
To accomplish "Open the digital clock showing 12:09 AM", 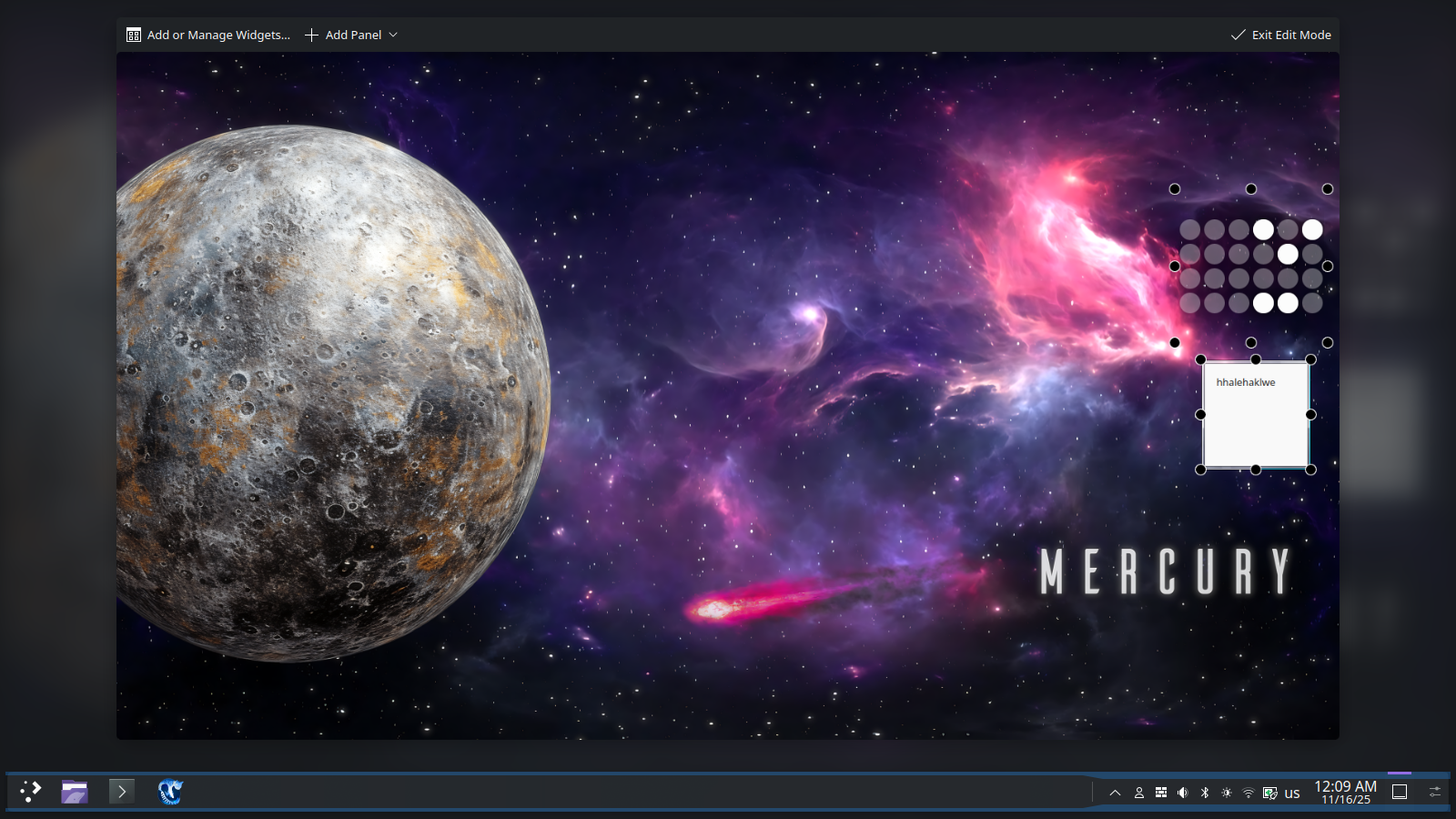I will coord(1345,792).
